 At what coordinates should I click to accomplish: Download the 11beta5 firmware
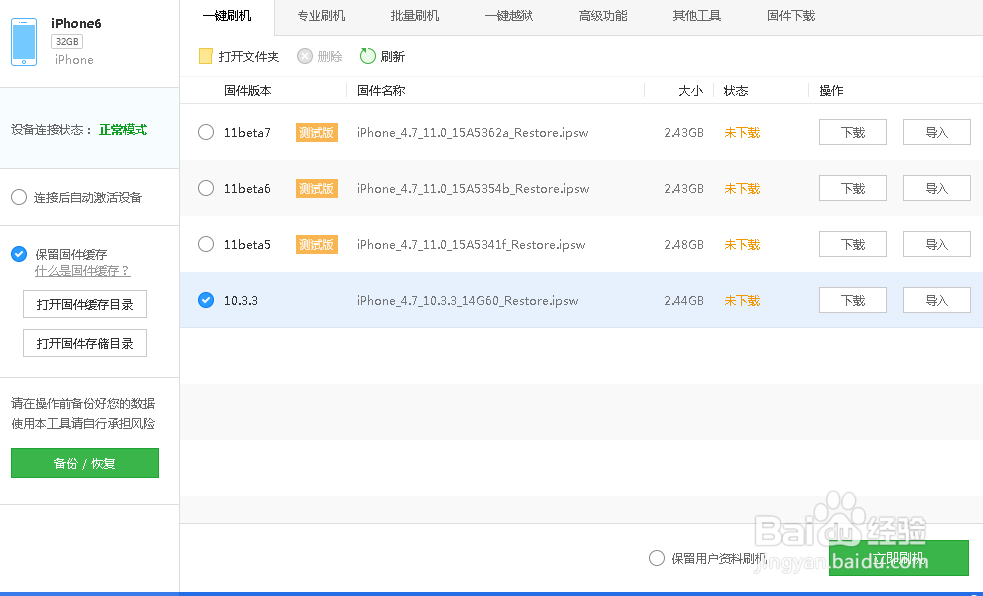click(x=853, y=244)
